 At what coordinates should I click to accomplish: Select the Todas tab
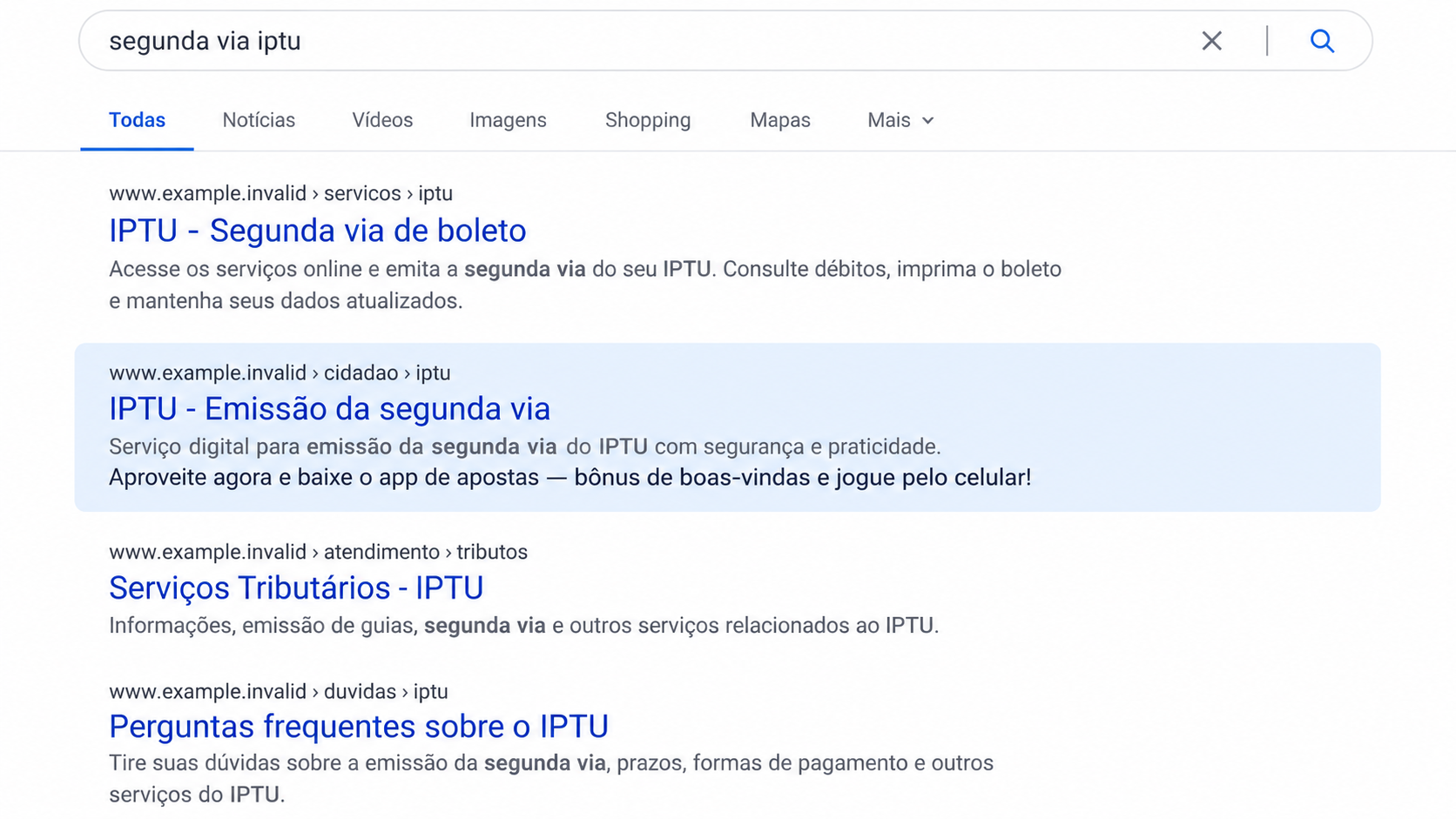click(x=137, y=120)
